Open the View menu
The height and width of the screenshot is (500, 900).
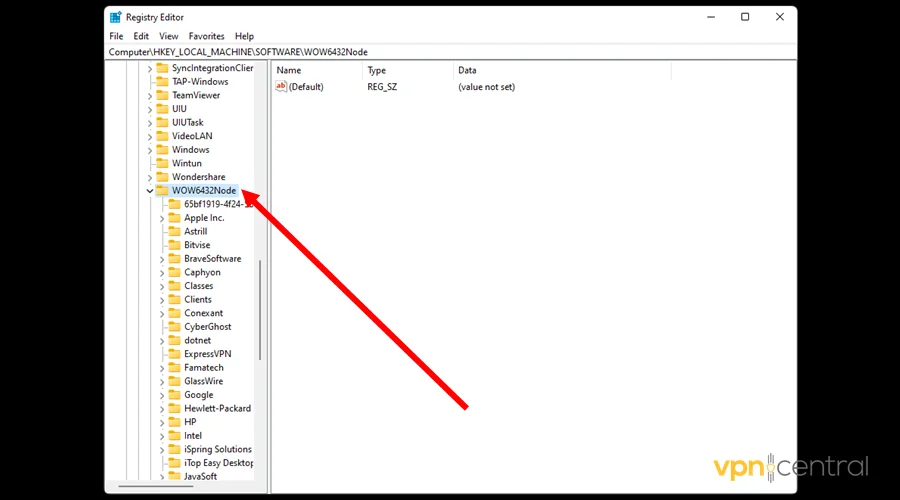169,36
